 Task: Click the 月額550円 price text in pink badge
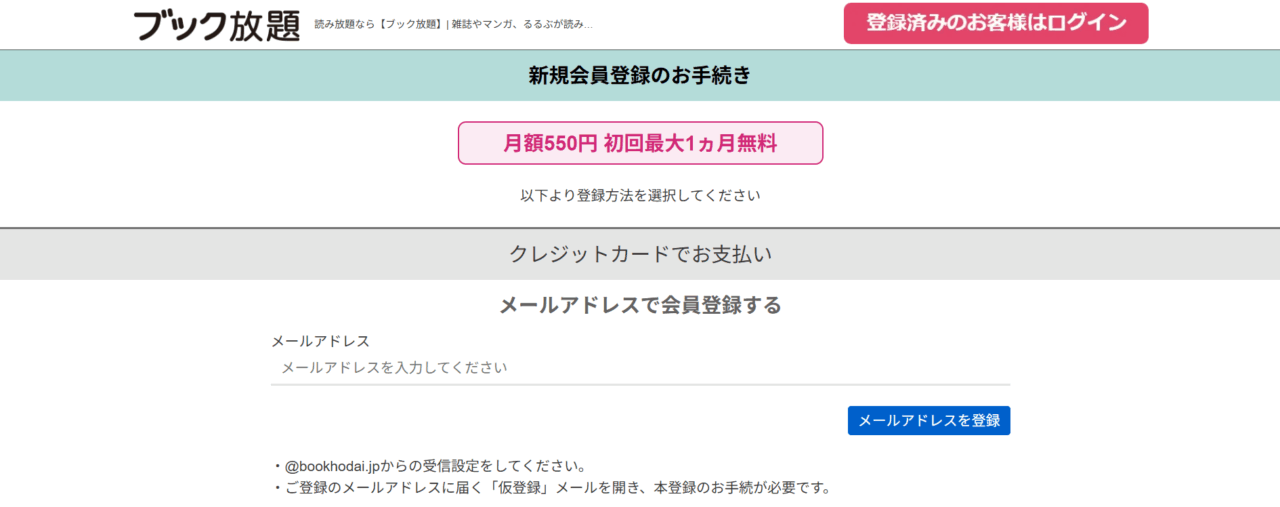click(x=550, y=143)
